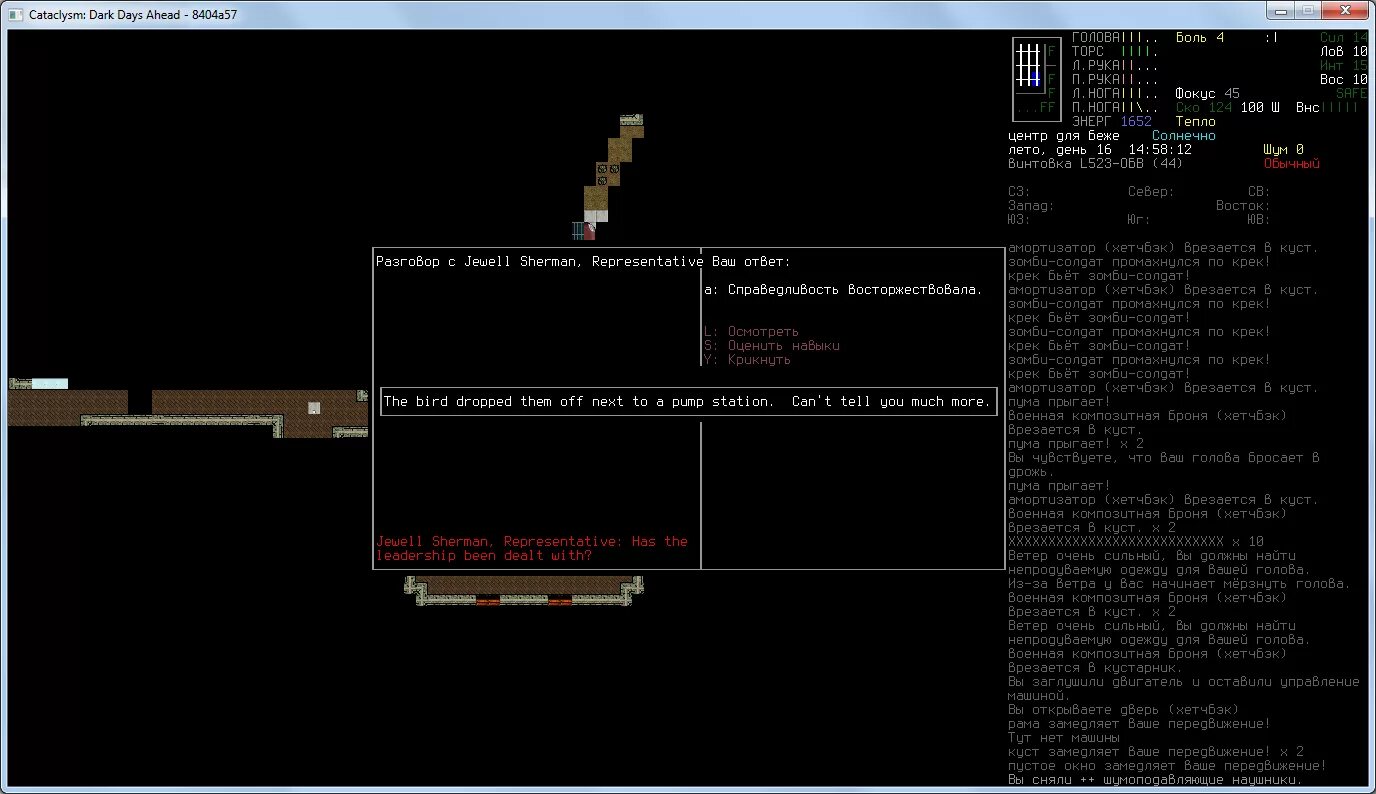Image resolution: width=1376 pixels, height=794 pixels.
Task: Click the 'Юг:' compass label
Action: [x=1140, y=220]
